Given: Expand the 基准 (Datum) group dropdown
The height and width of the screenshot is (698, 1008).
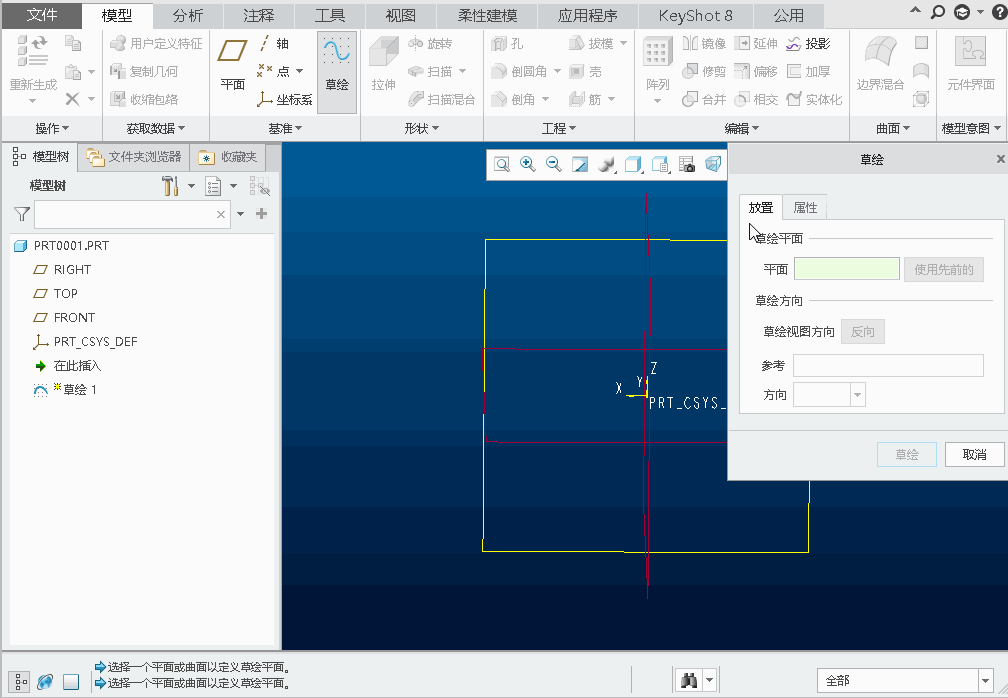Looking at the screenshot, I should tap(285, 129).
